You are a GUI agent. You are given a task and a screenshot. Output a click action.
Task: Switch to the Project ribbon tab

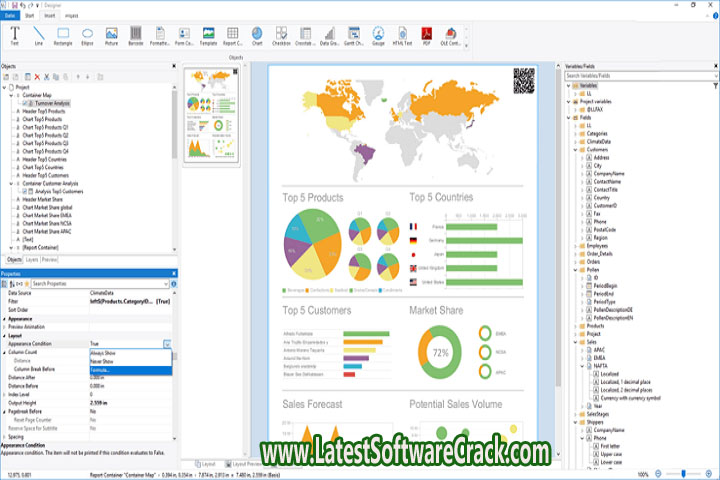[71, 16]
